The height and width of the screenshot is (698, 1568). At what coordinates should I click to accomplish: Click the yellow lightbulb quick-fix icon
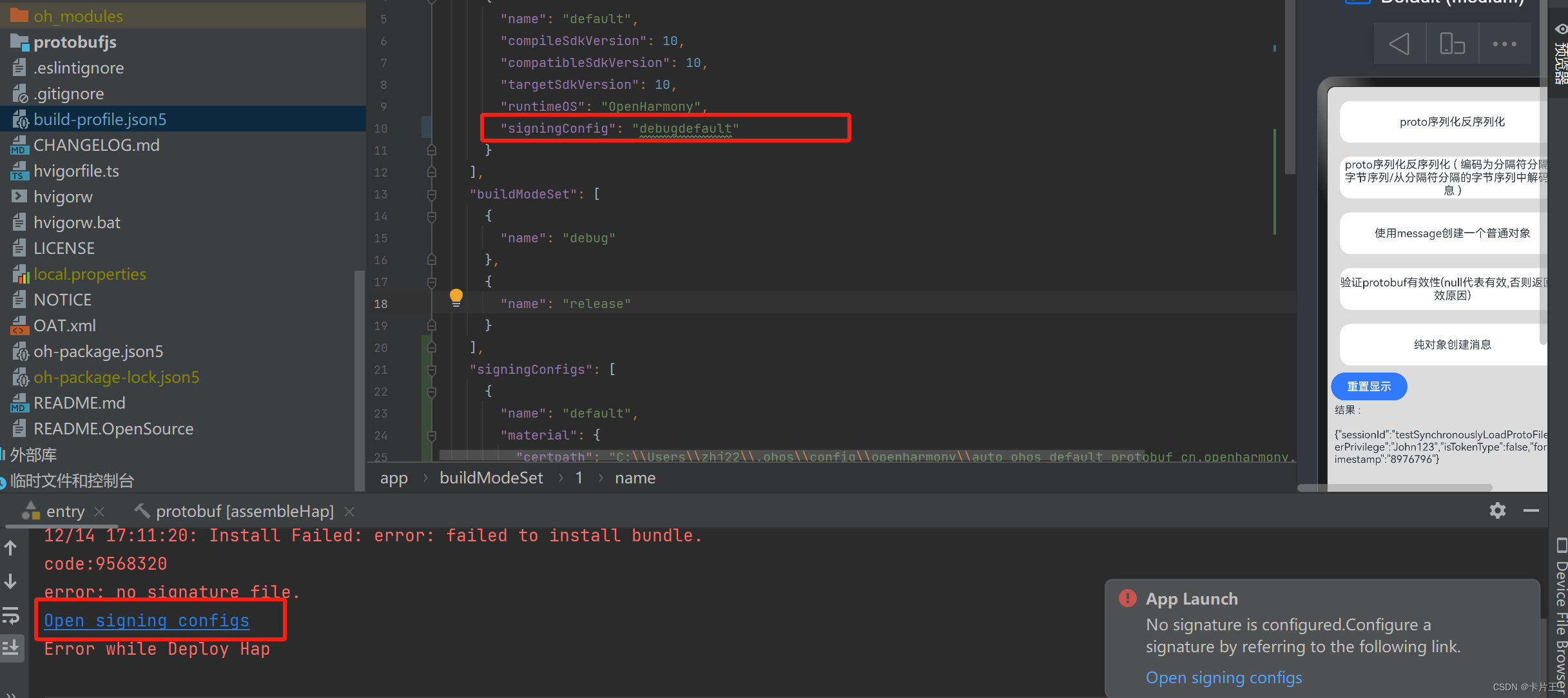coord(456,297)
